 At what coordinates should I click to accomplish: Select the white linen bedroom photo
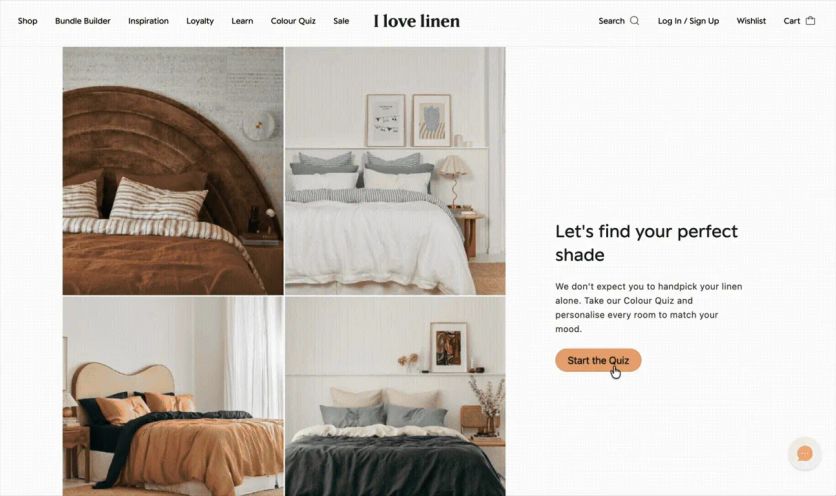coord(395,171)
